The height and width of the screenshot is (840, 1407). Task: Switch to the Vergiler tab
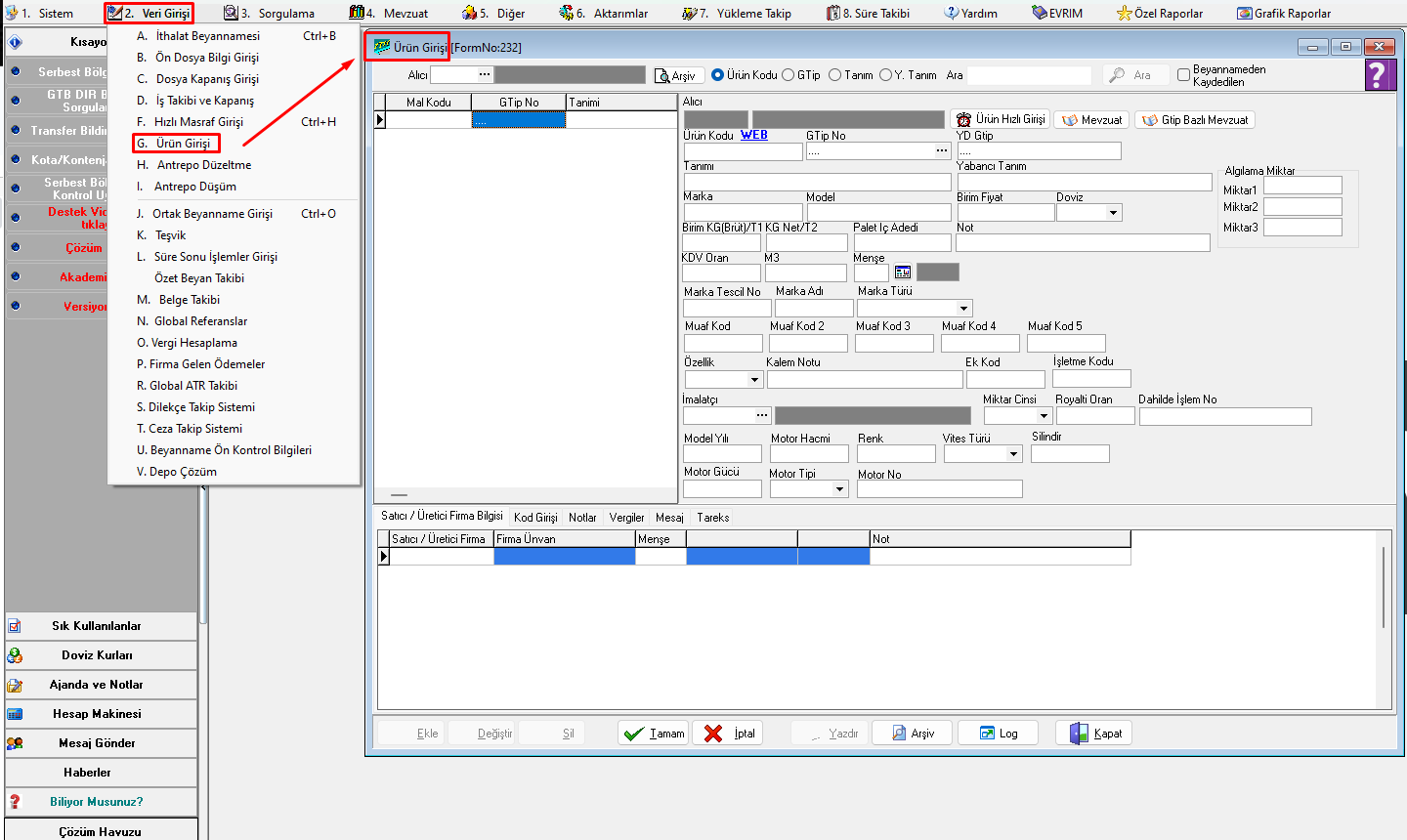(626, 518)
